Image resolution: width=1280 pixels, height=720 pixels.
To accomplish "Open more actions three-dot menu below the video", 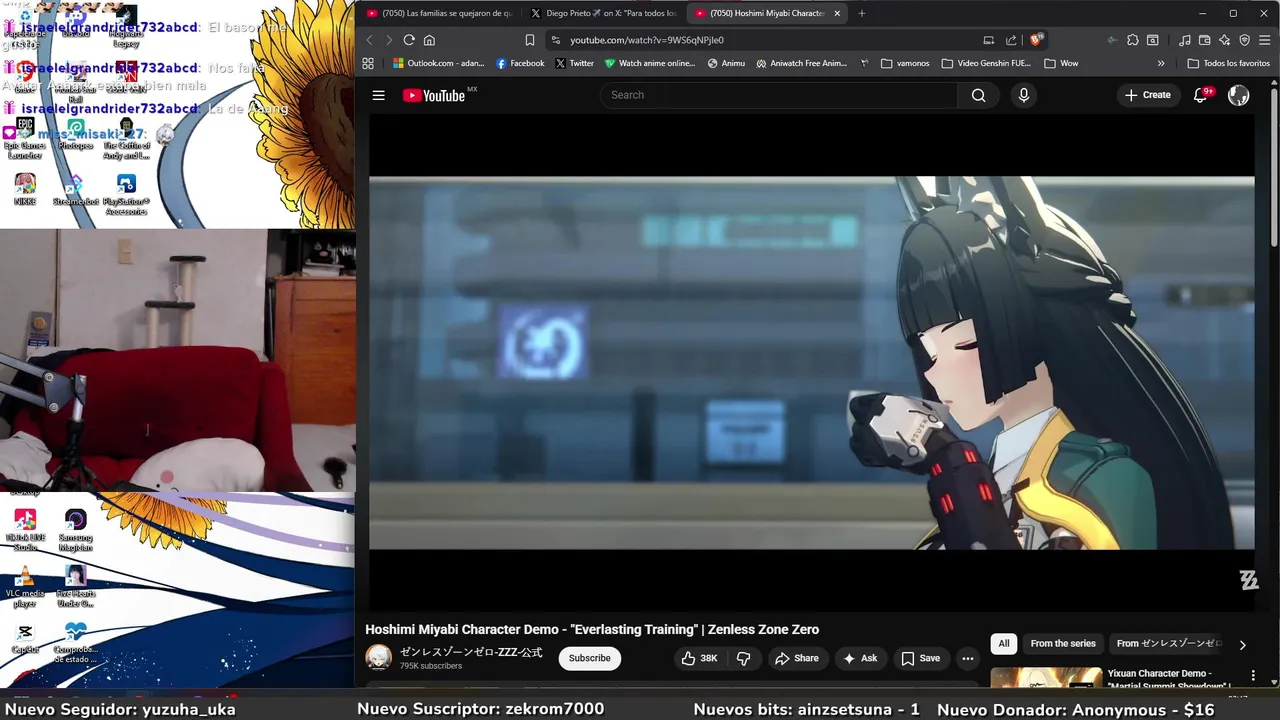I will point(967,658).
